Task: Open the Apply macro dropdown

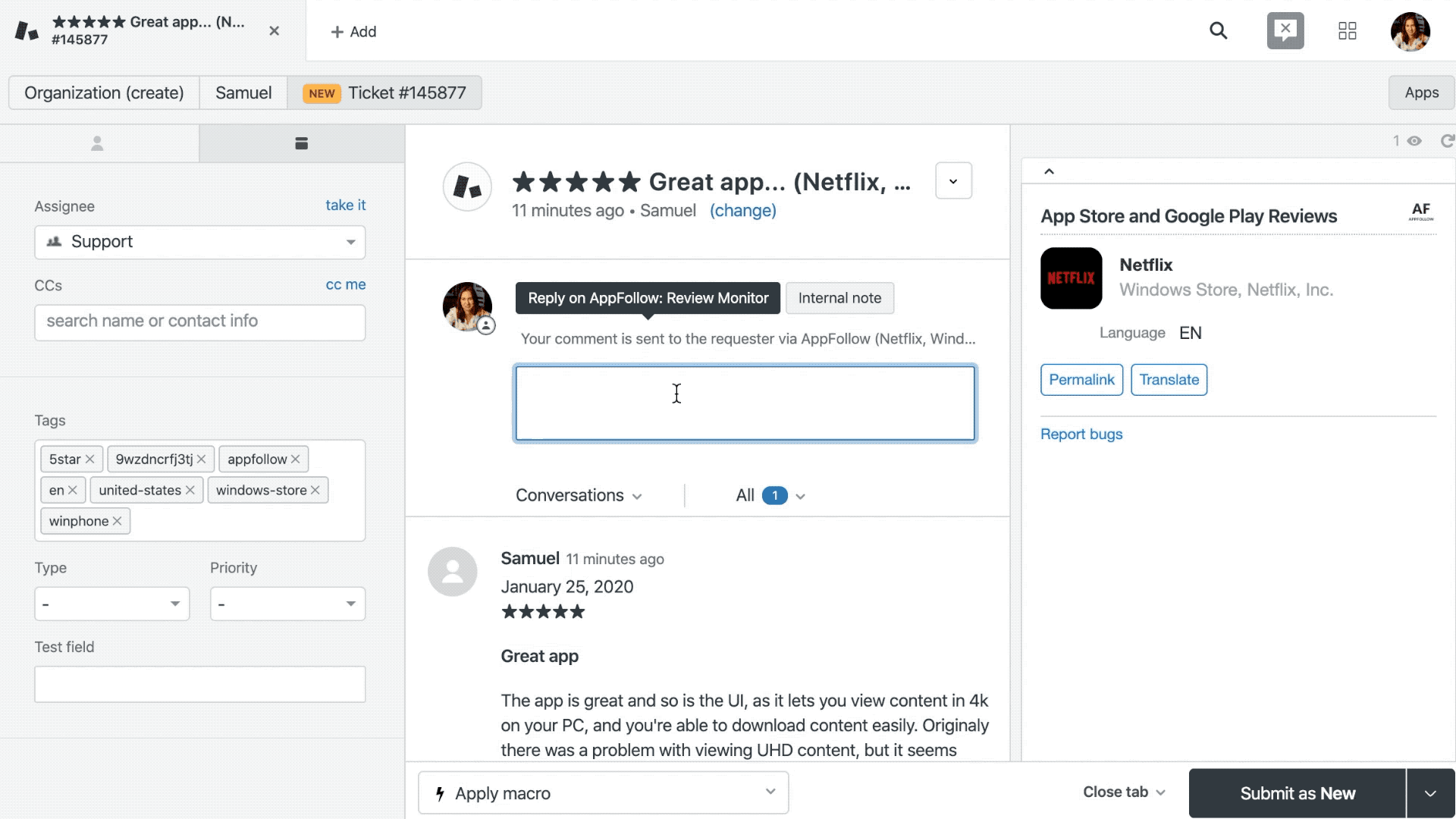Action: click(x=603, y=793)
